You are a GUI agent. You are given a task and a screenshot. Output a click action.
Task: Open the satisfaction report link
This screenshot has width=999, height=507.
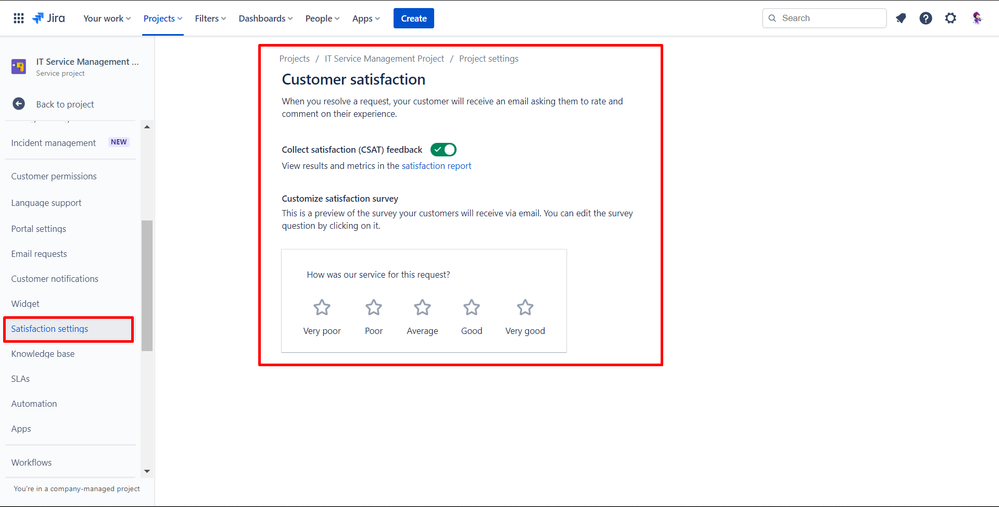436,166
